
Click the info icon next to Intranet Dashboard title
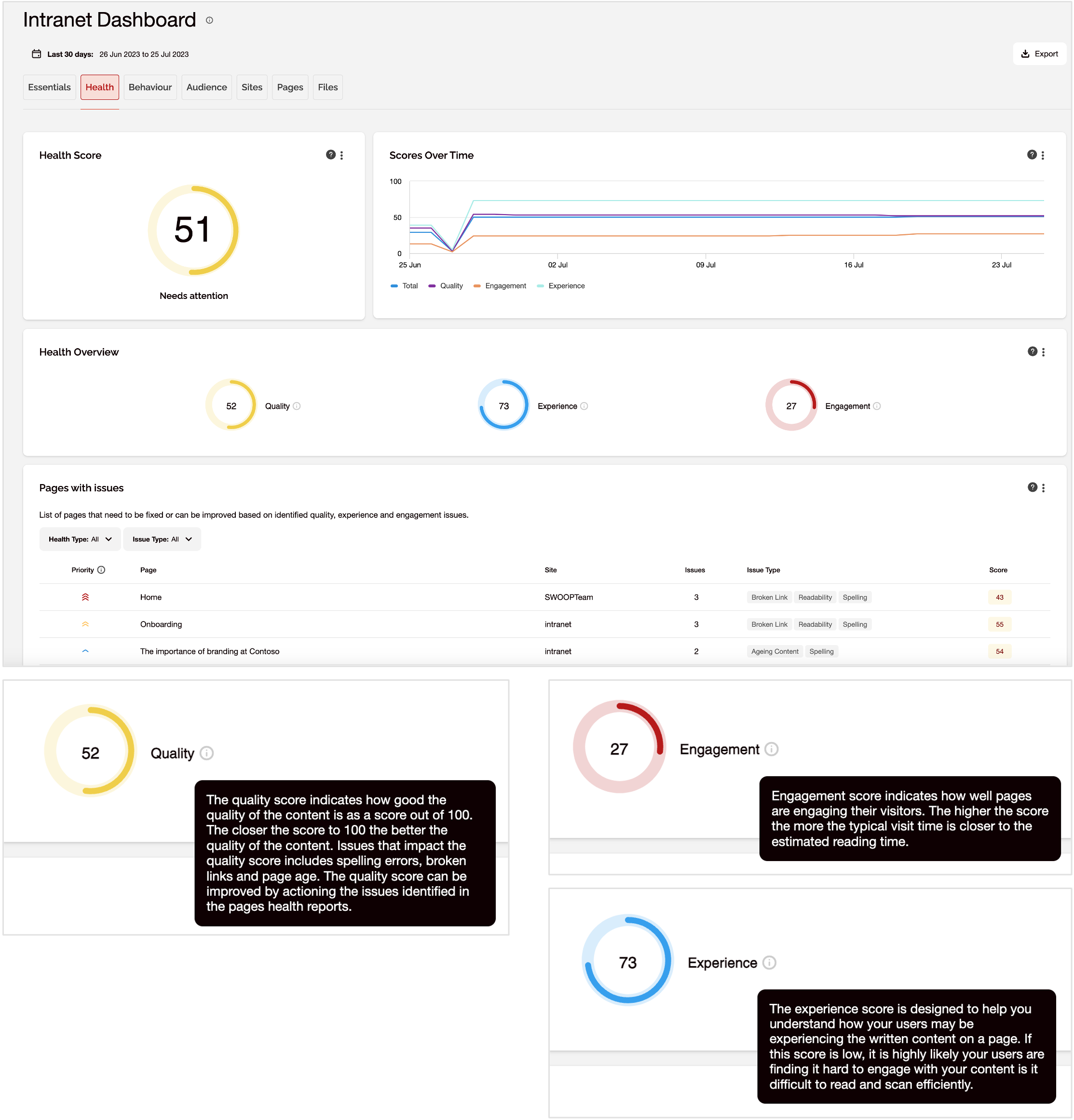(209, 20)
